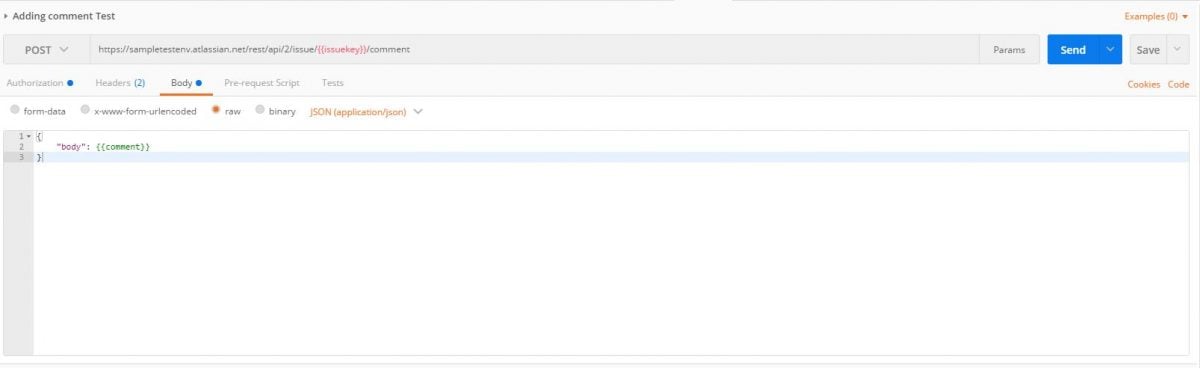Select the form-data radio button

(x=14, y=111)
